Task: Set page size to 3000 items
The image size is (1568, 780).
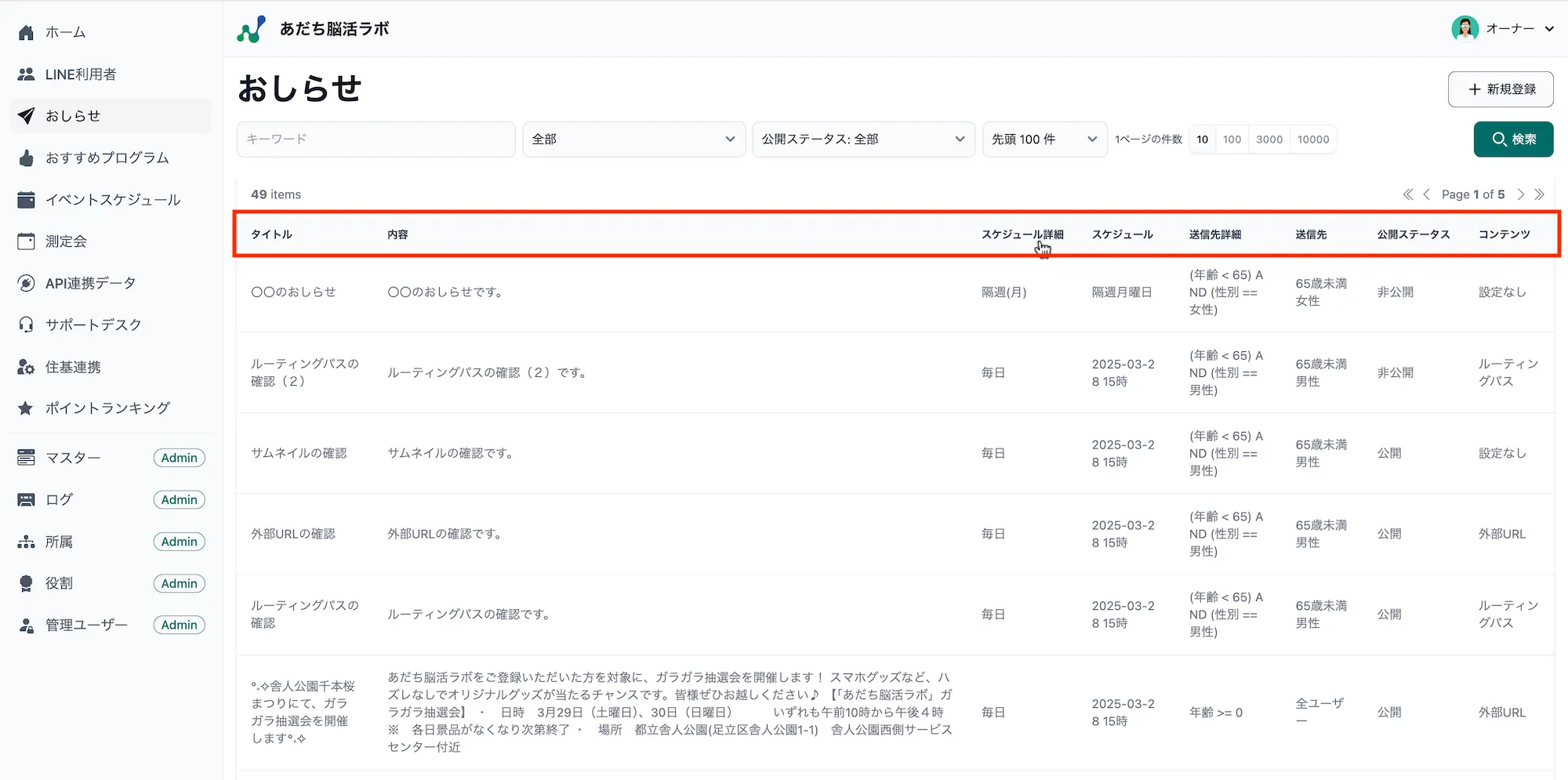Action: 1269,140
